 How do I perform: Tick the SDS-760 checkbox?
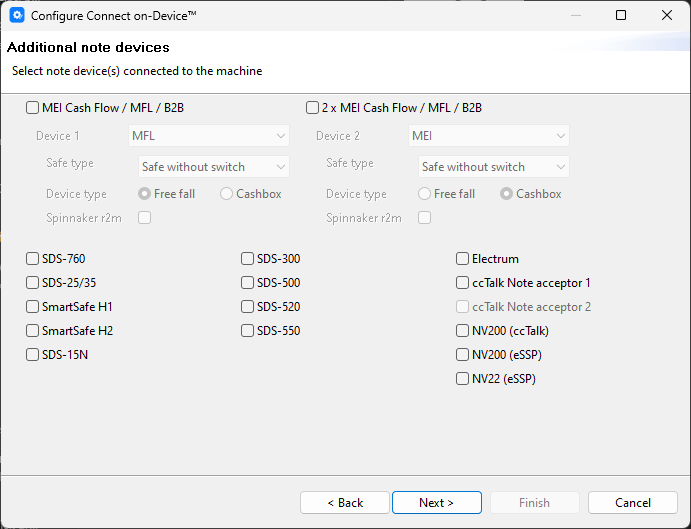[x=33, y=259]
